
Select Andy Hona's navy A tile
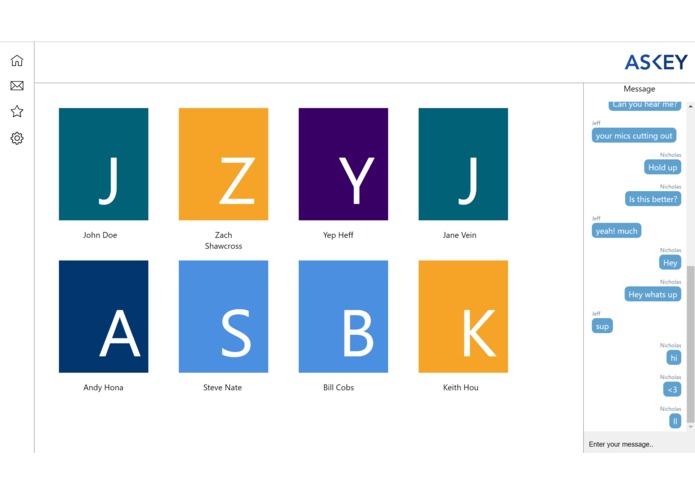coord(104,316)
